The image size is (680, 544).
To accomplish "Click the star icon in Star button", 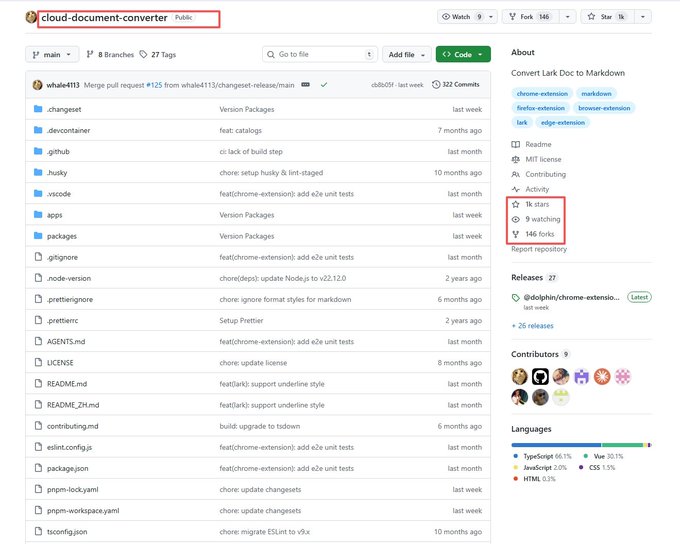I will click(x=591, y=17).
